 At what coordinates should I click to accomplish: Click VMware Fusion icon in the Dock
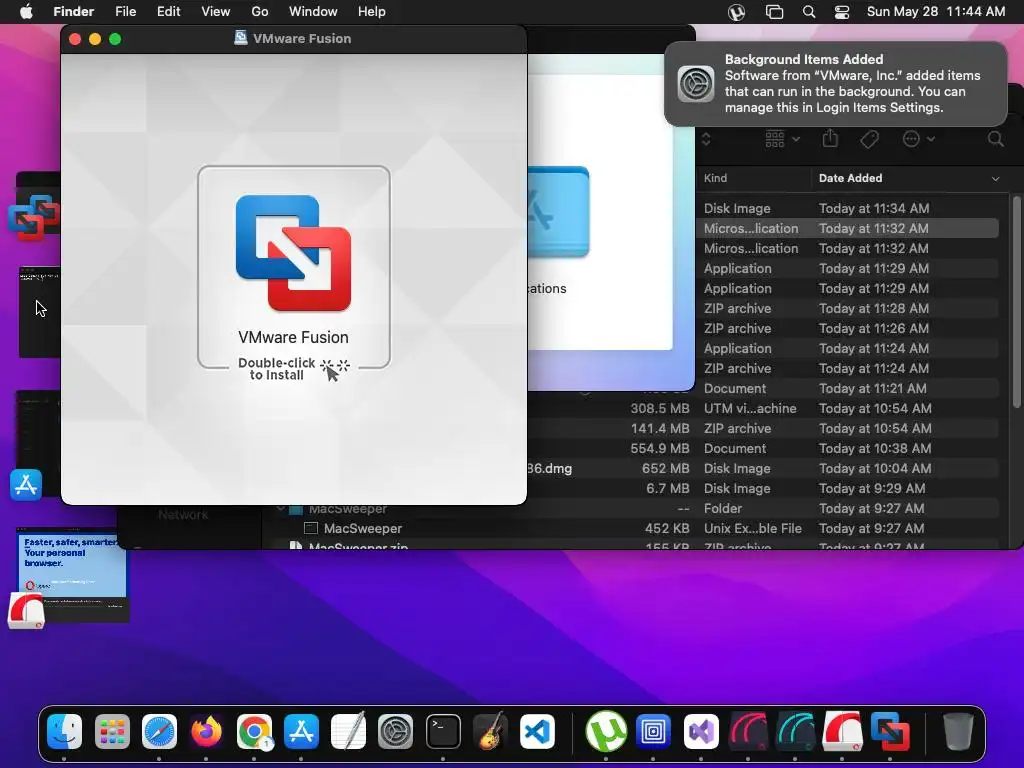click(x=890, y=731)
